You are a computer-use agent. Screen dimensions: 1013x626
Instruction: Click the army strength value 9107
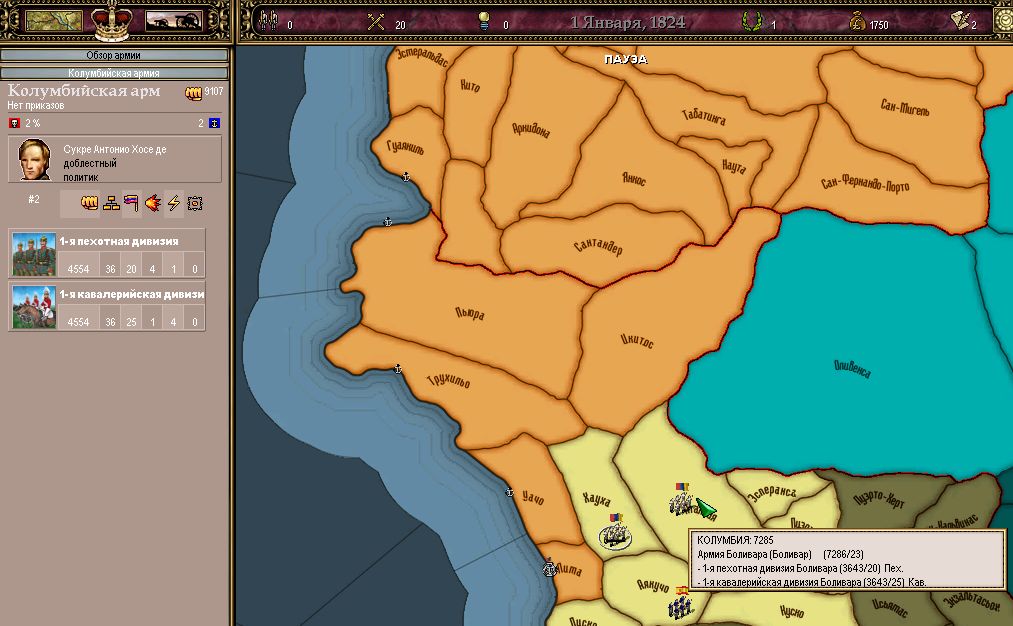(x=214, y=91)
